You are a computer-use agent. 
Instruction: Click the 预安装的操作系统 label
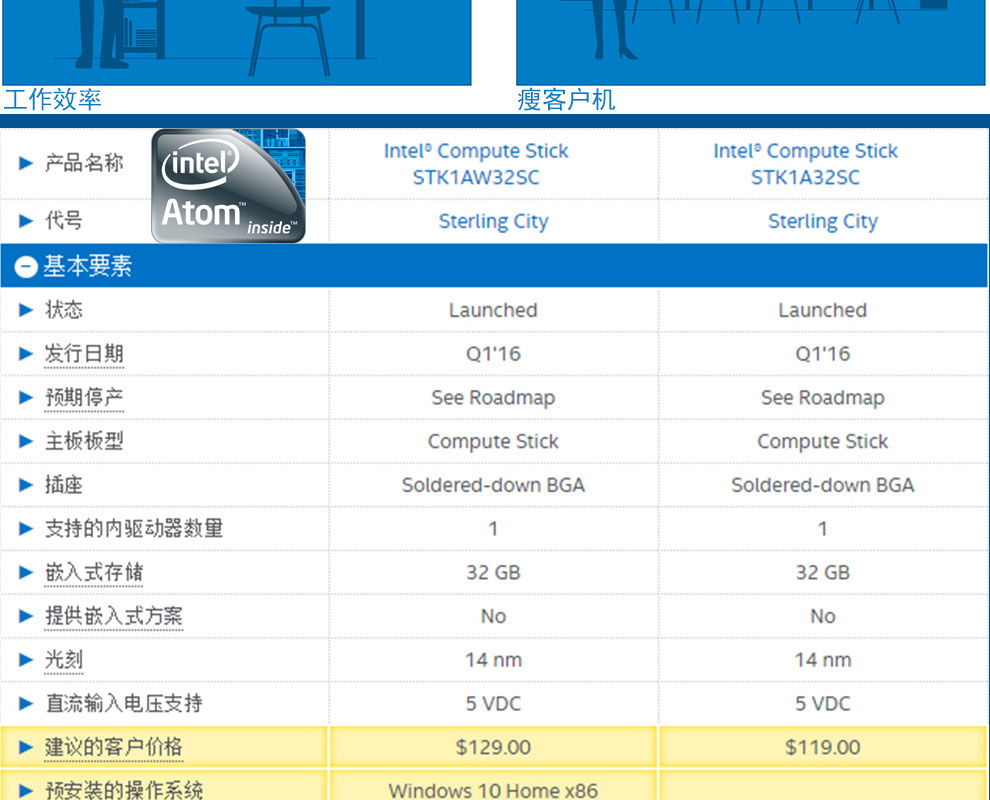pos(124,790)
